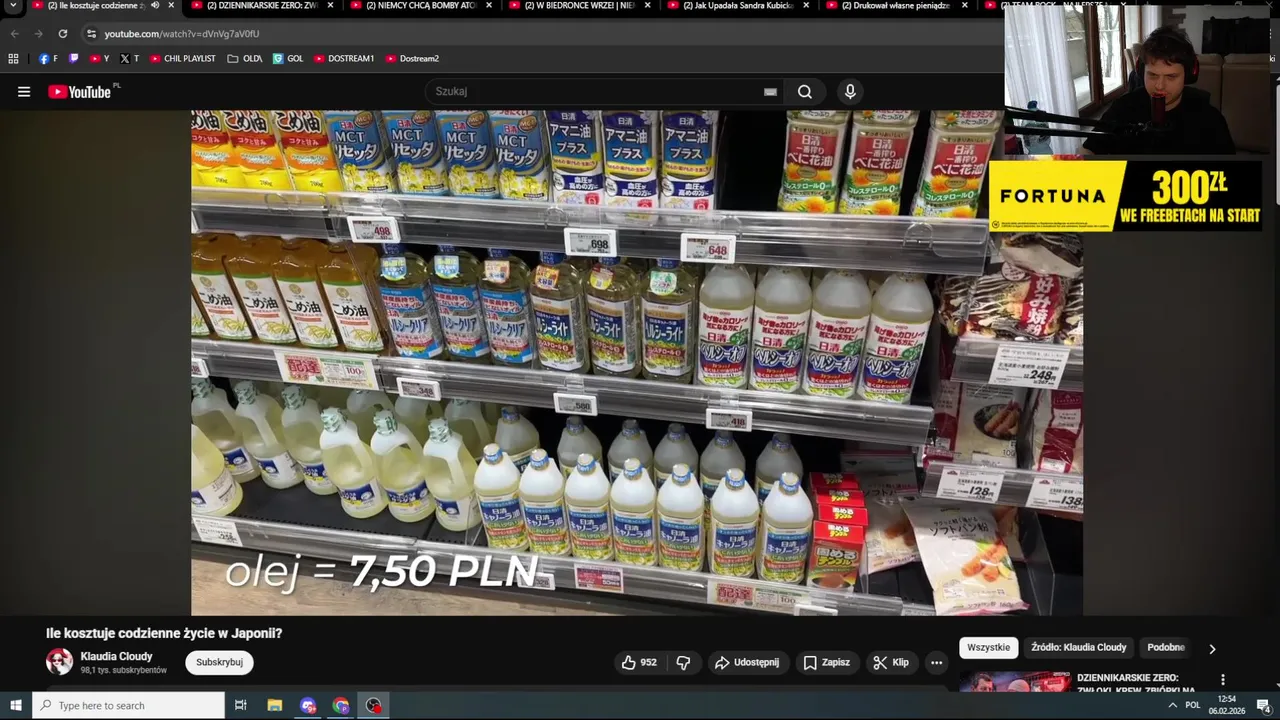This screenshot has width=1280, height=720.
Task: Open Klaudia Cloudy channel name link
Action: point(116,657)
